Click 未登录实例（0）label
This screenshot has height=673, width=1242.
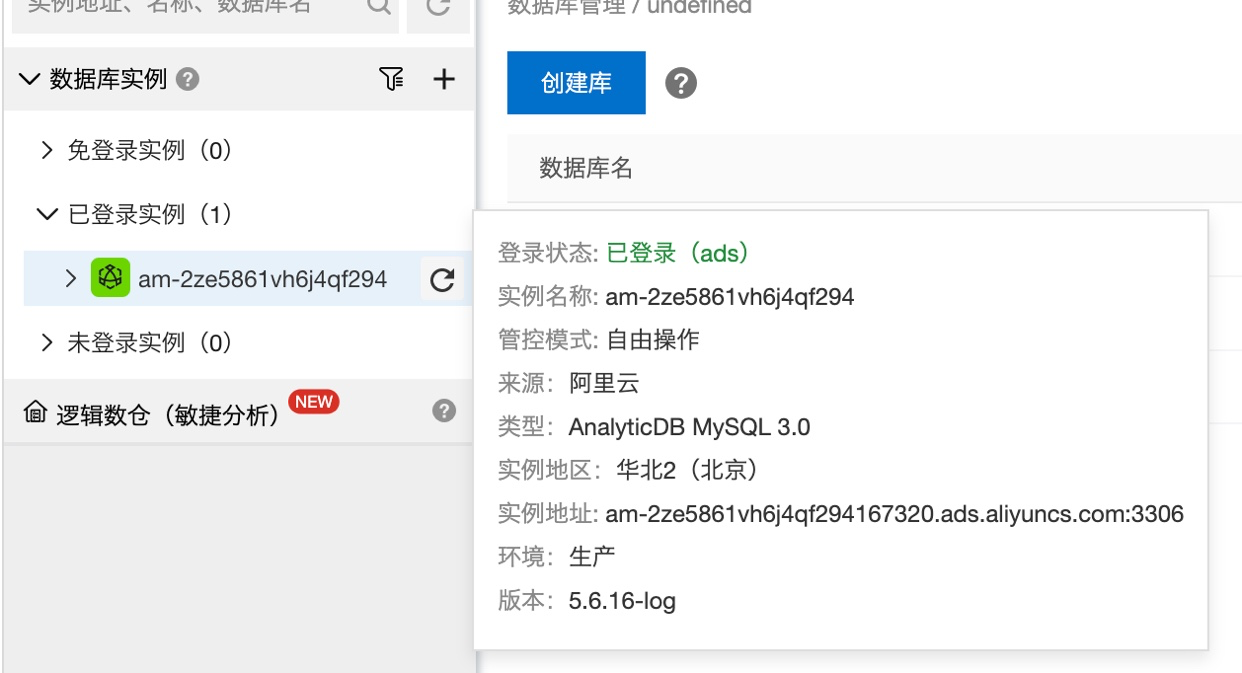click(x=150, y=343)
